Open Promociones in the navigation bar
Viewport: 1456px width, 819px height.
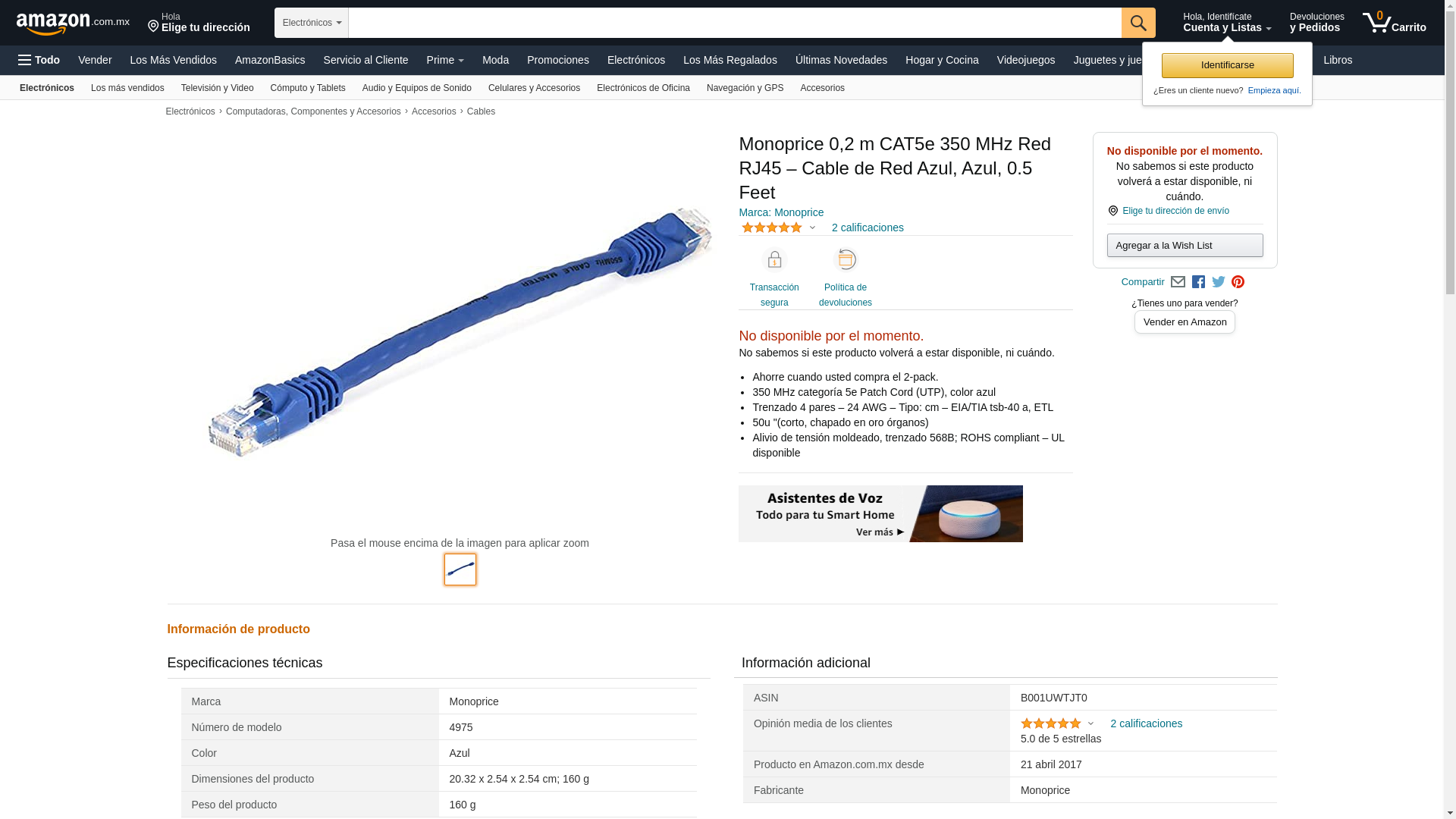pyautogui.click(x=558, y=60)
